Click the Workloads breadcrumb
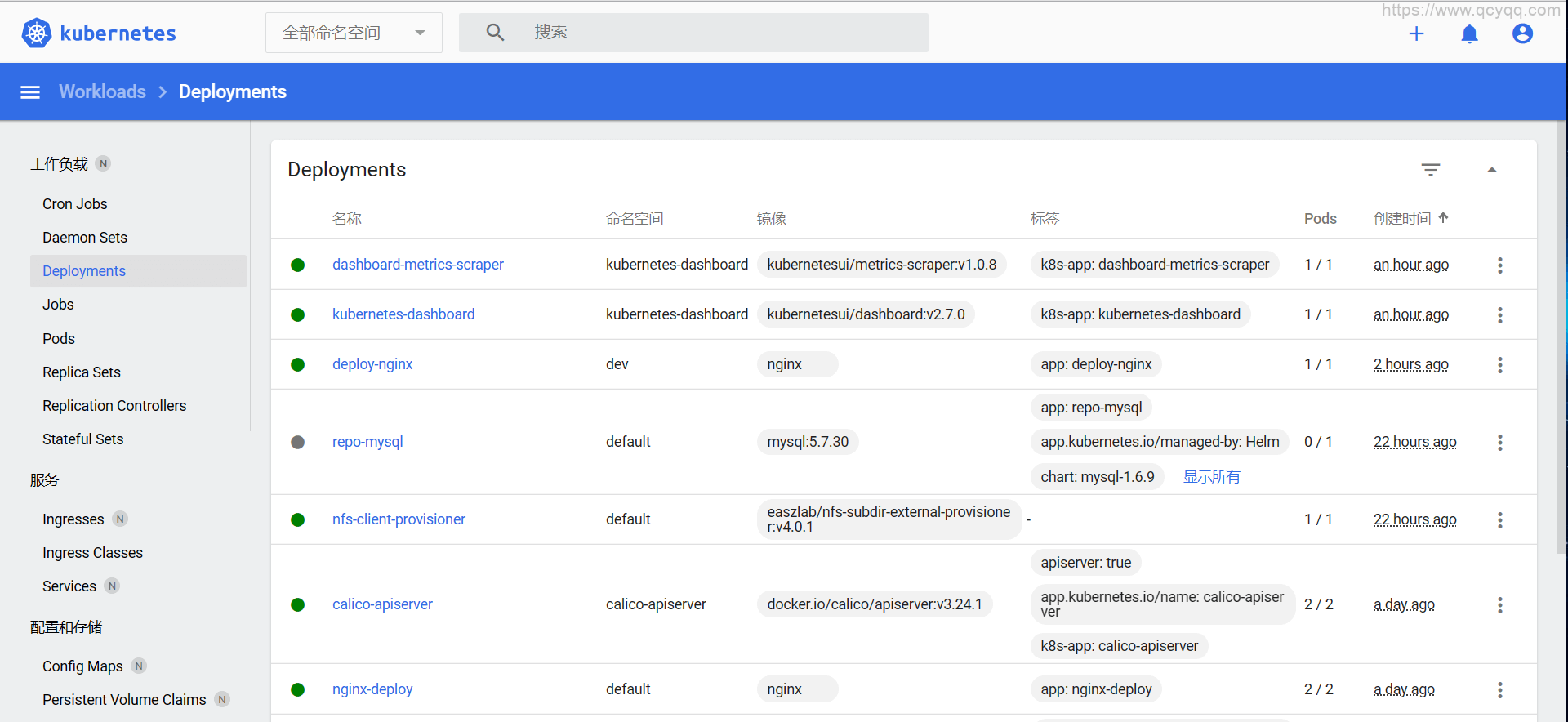1568x722 pixels. point(102,91)
